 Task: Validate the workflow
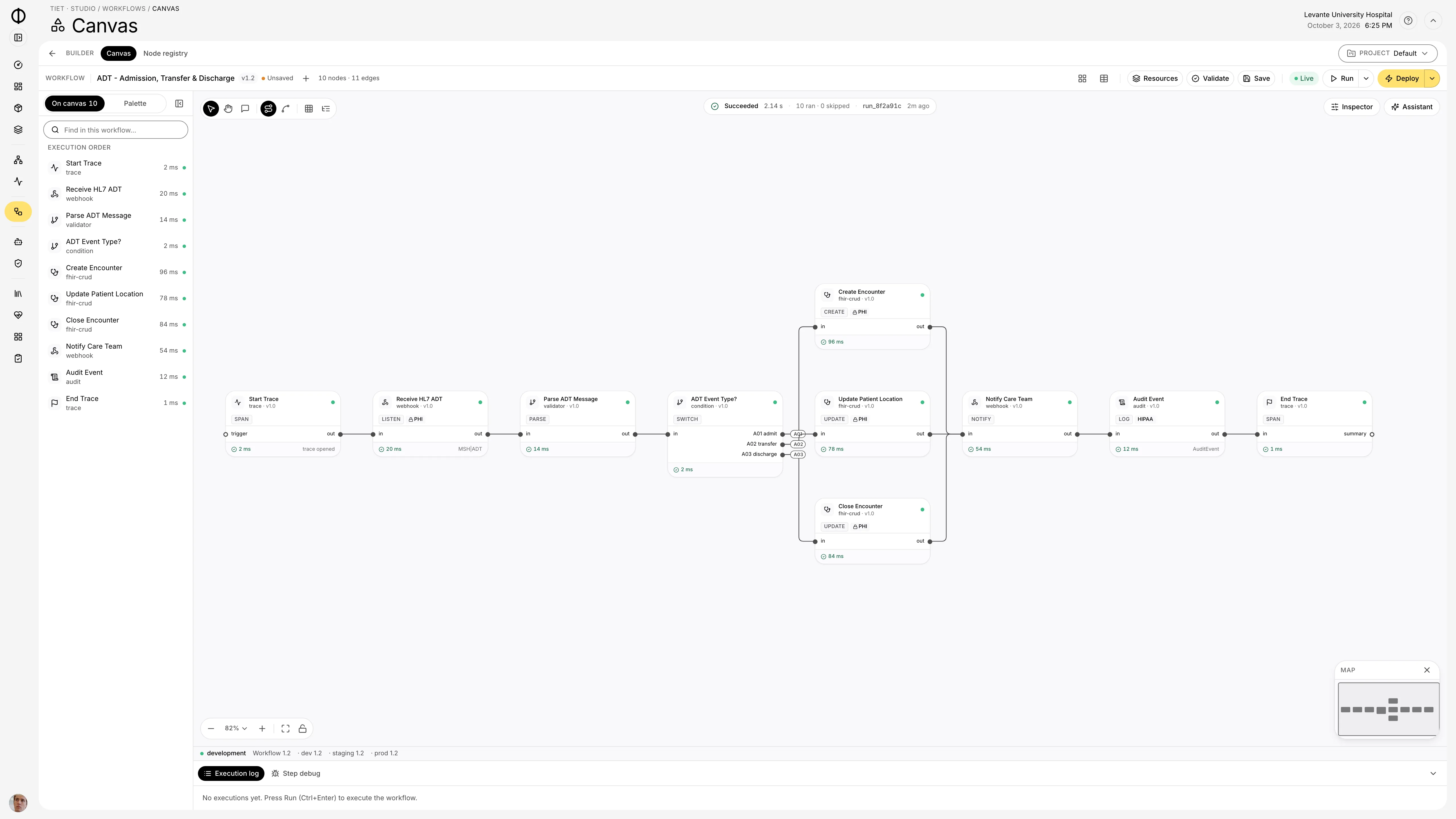coord(1210,78)
